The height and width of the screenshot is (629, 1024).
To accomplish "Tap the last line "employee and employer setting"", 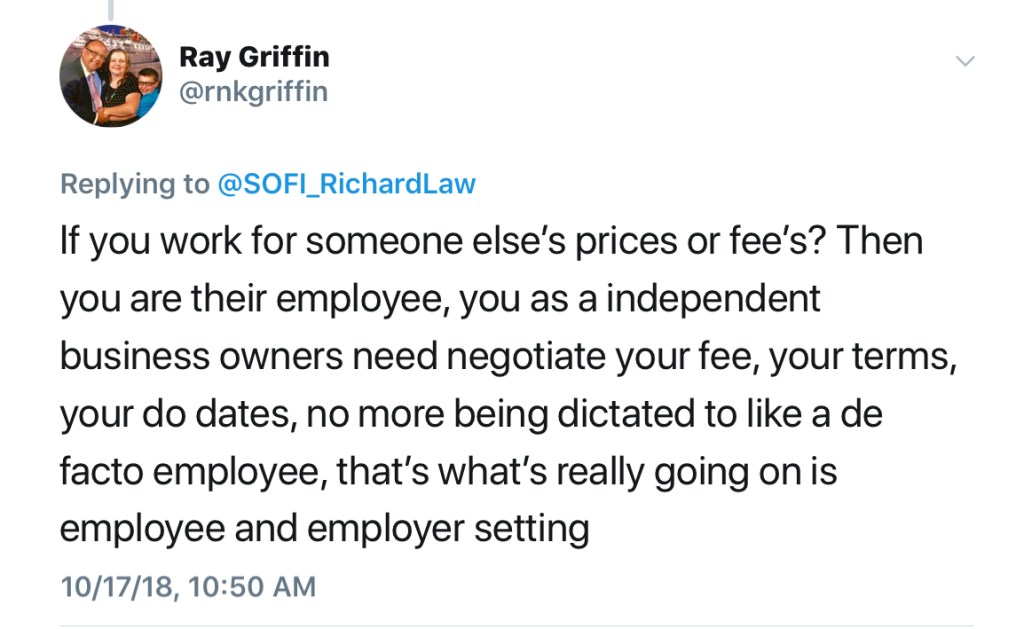I will [x=324, y=528].
